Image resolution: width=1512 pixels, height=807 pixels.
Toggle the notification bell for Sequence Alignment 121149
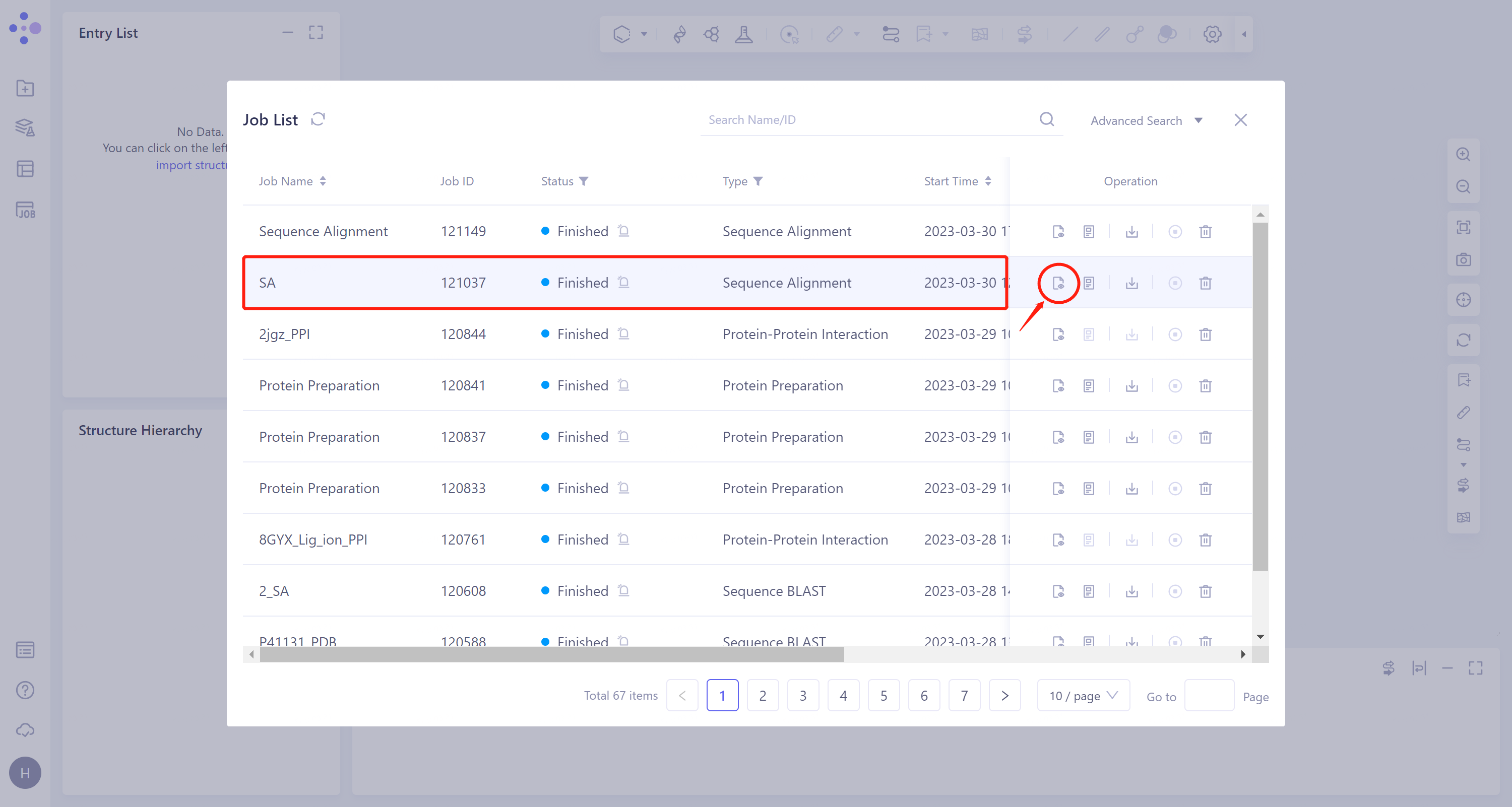(x=623, y=231)
